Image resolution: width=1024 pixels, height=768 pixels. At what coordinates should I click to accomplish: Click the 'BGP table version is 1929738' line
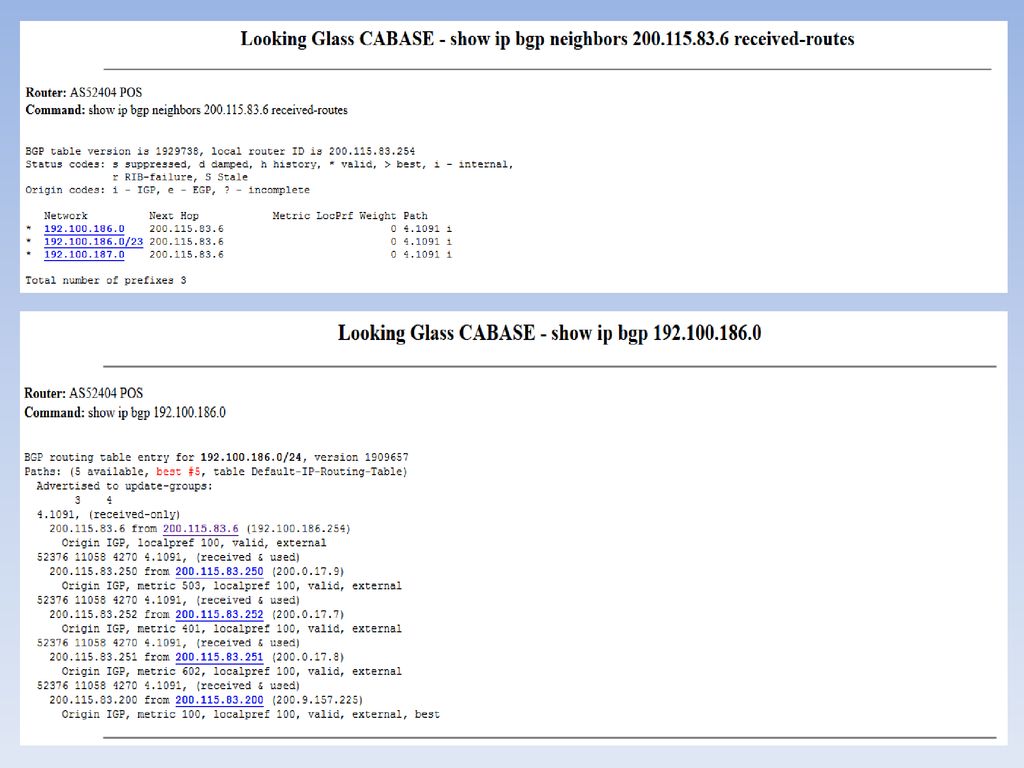click(x=220, y=151)
